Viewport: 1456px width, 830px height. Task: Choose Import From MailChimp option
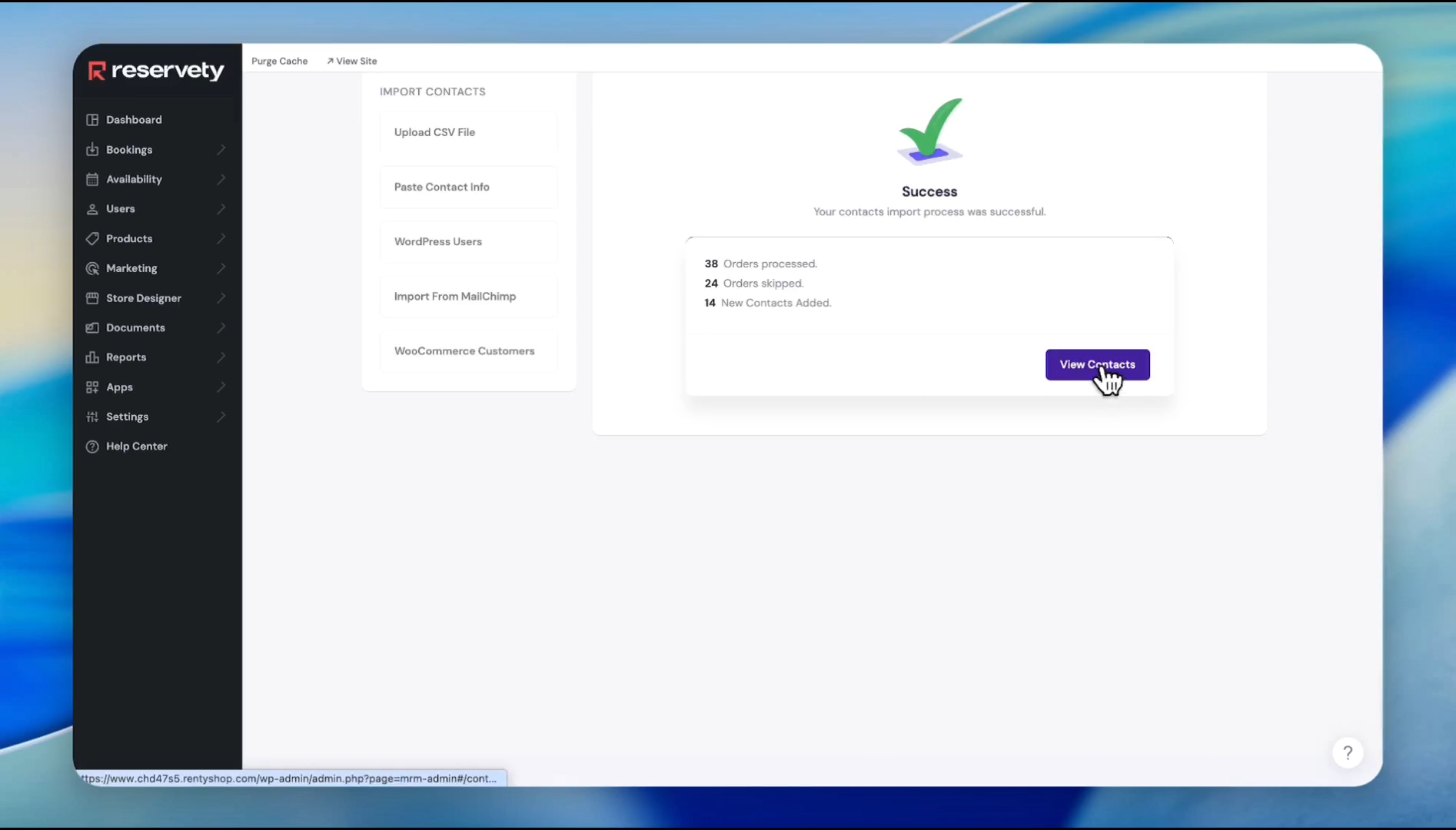point(468,296)
